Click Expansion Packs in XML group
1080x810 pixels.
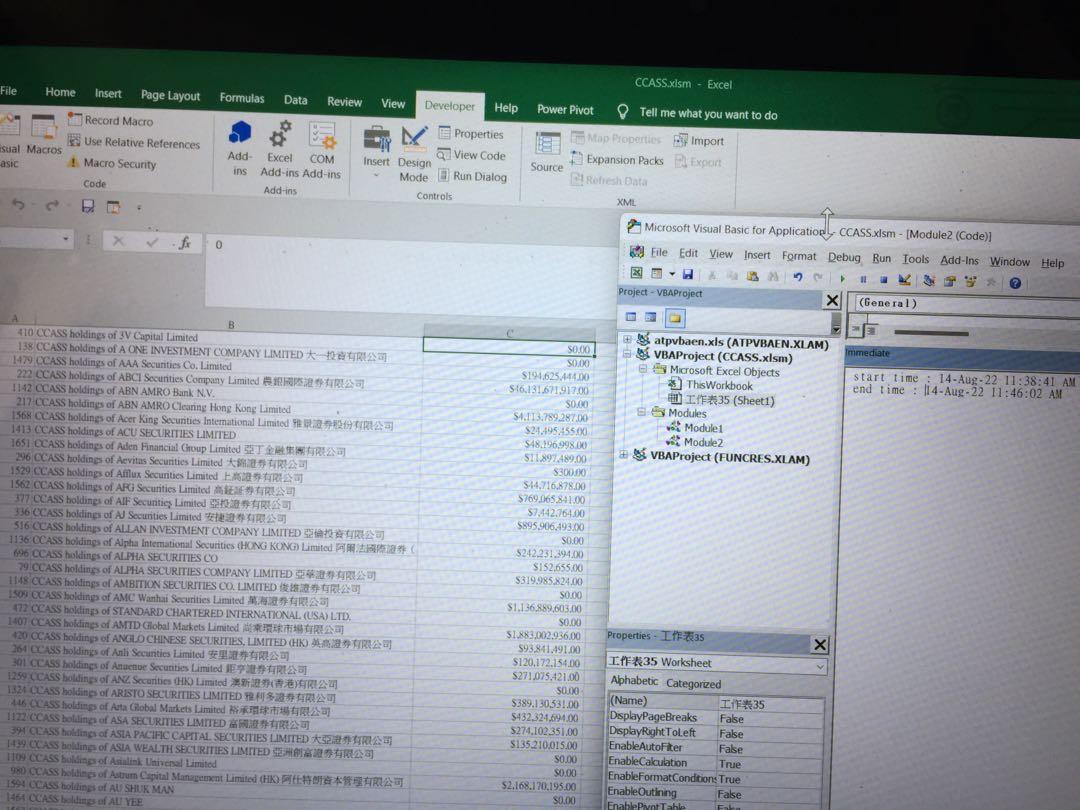pos(616,160)
